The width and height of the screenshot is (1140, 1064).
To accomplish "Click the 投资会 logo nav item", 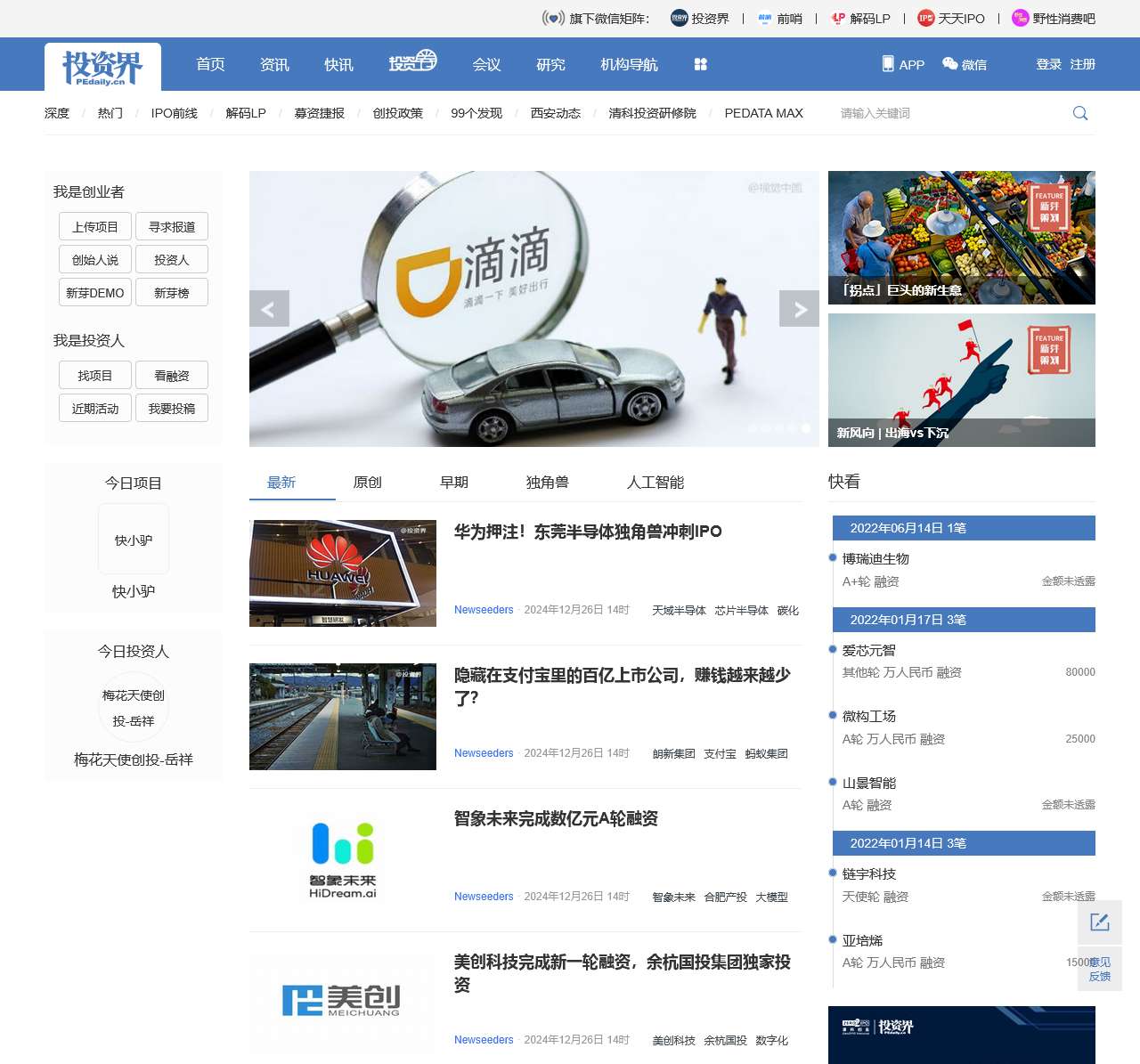I will tap(412, 61).
